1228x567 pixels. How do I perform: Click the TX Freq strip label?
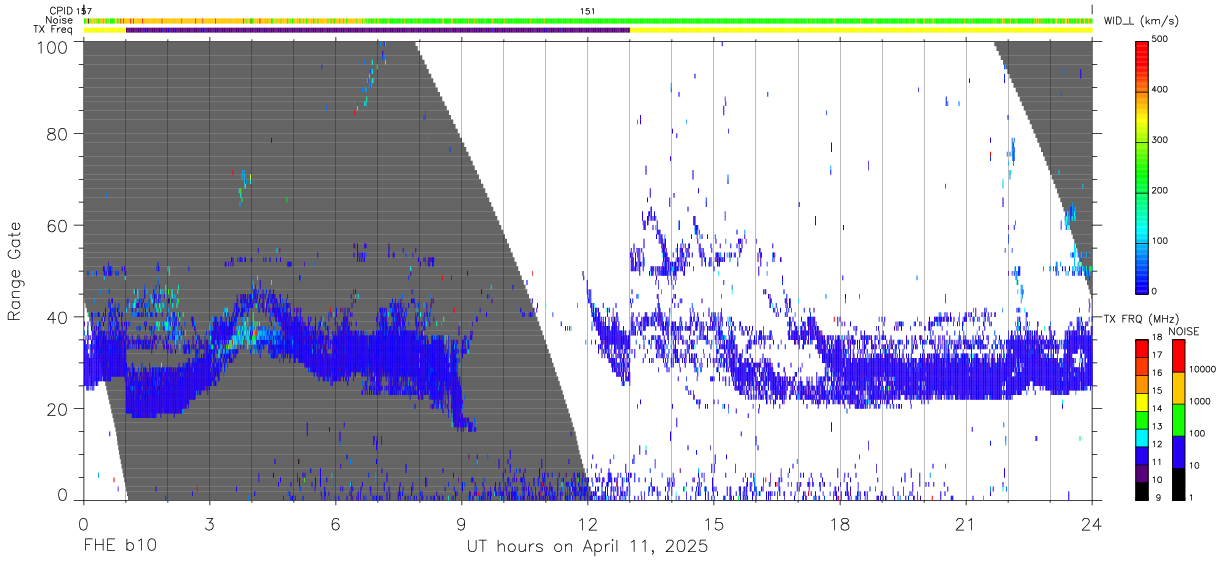click(x=54, y=29)
